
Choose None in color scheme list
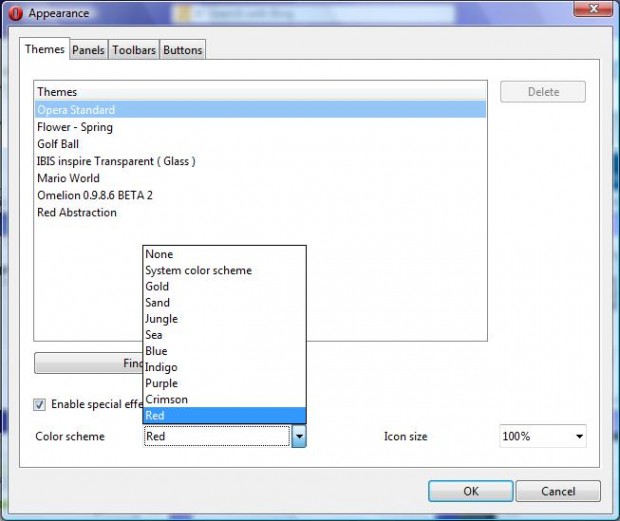[x=224, y=254]
